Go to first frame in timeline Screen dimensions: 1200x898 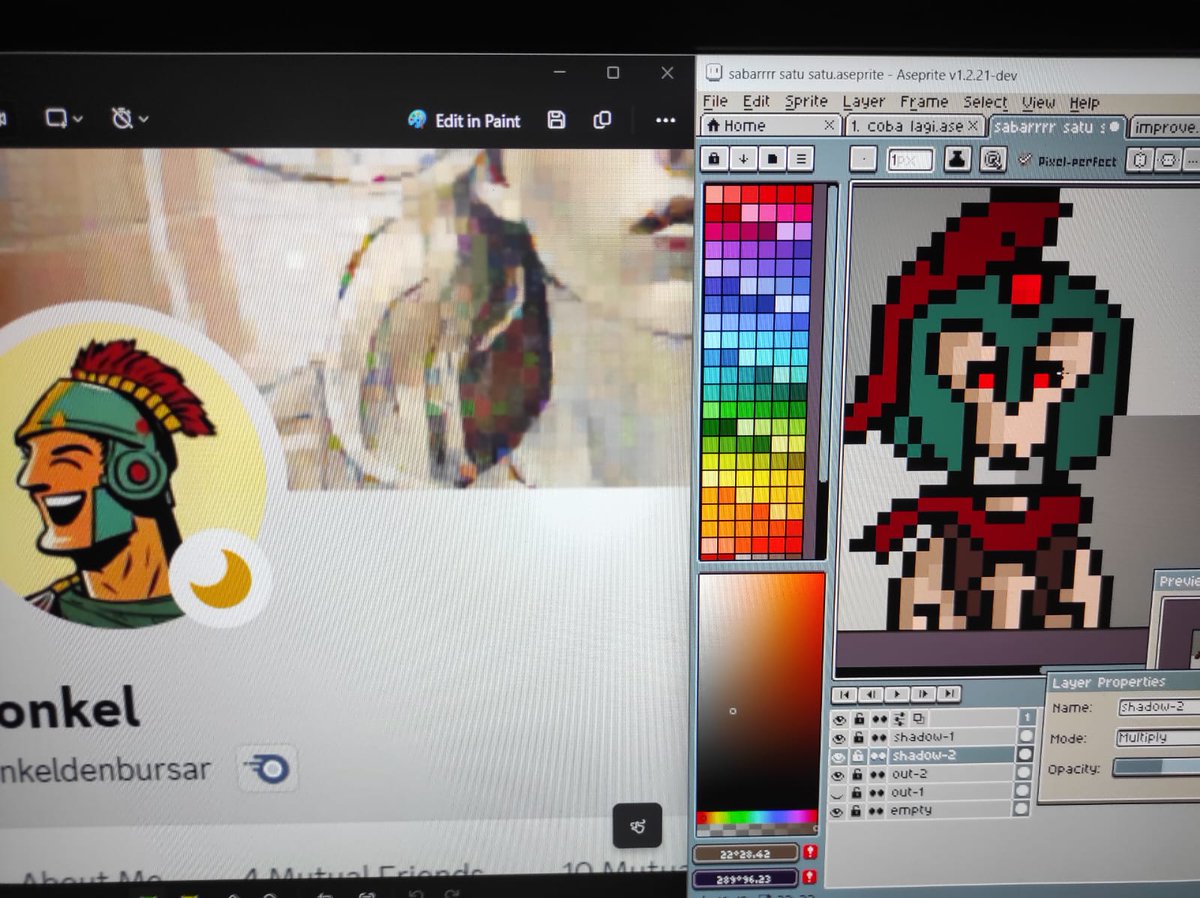[844, 694]
